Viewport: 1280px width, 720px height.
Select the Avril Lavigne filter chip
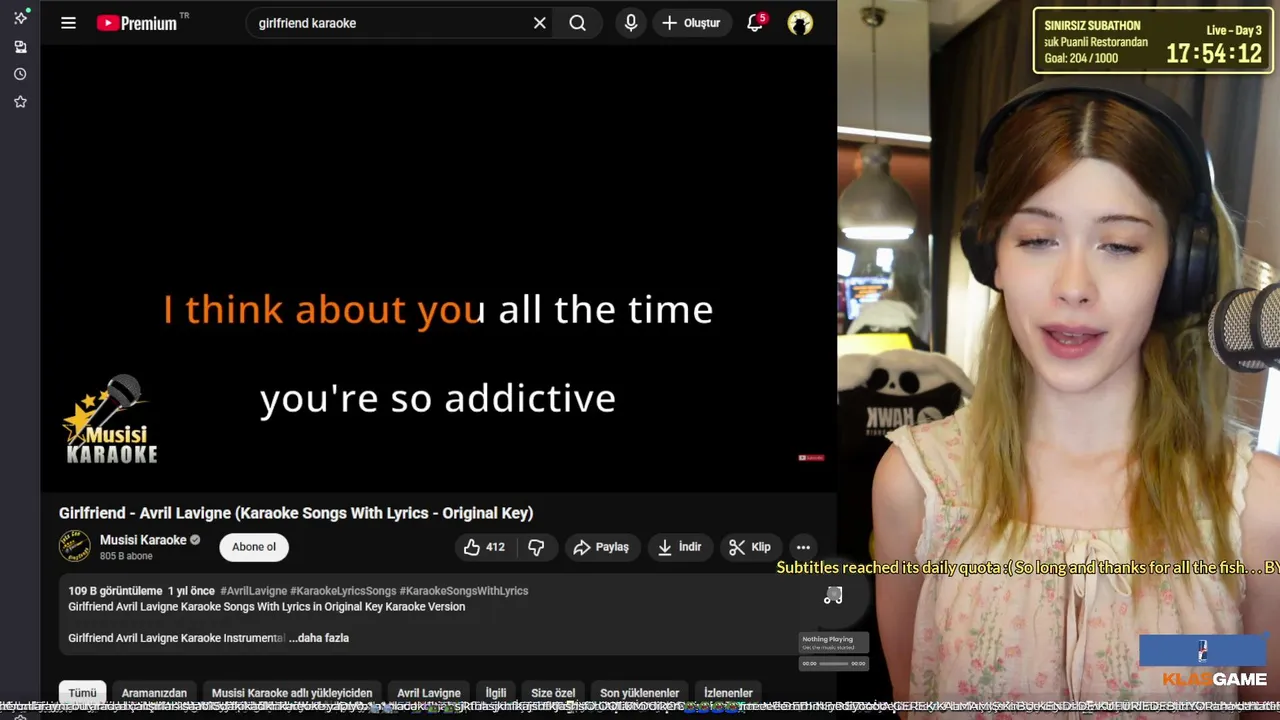click(429, 693)
